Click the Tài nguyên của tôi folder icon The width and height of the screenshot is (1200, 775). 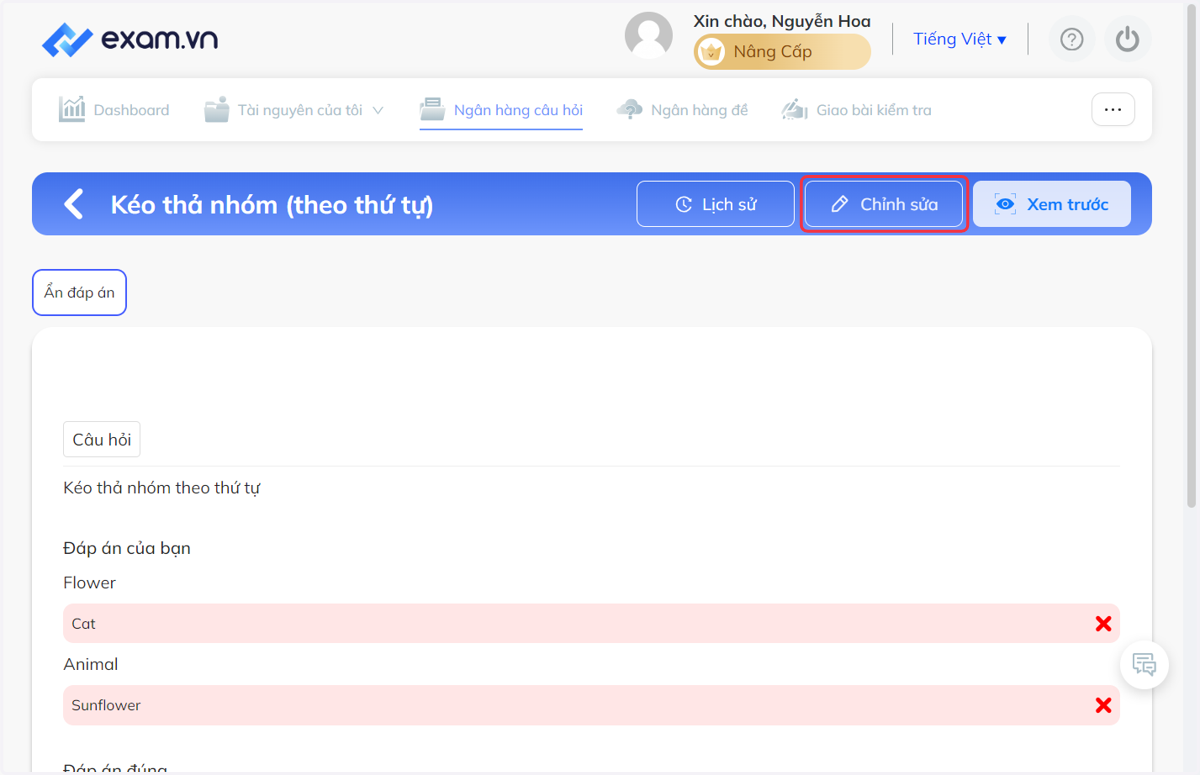coord(217,109)
